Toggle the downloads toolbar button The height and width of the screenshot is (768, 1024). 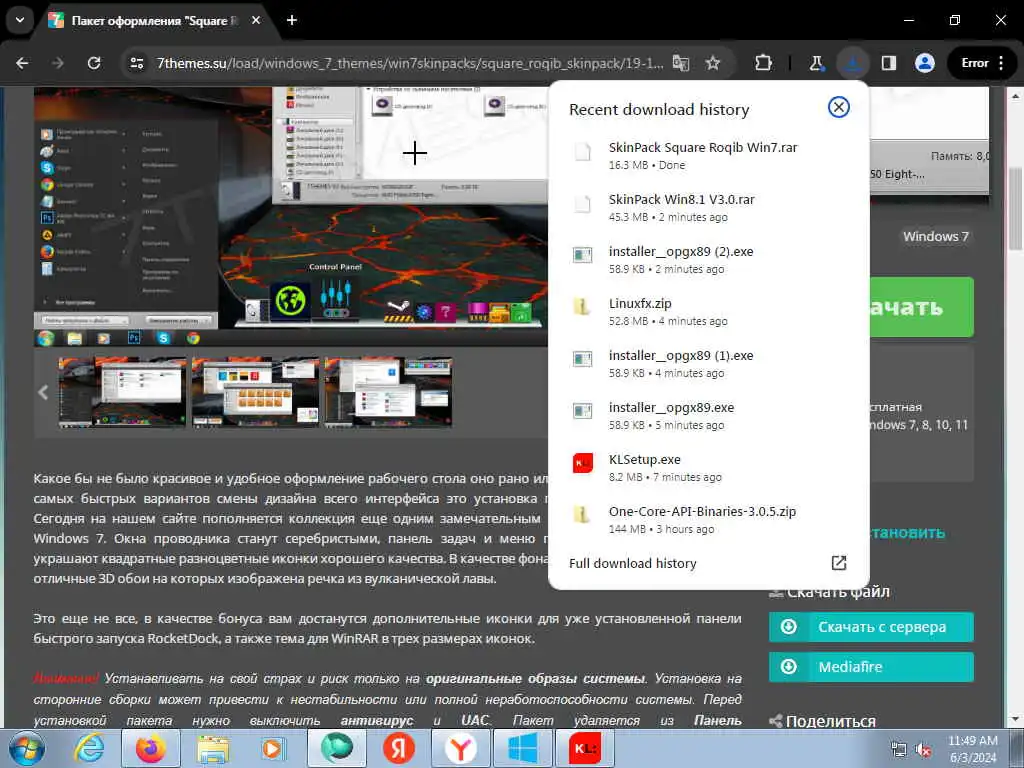click(x=853, y=63)
